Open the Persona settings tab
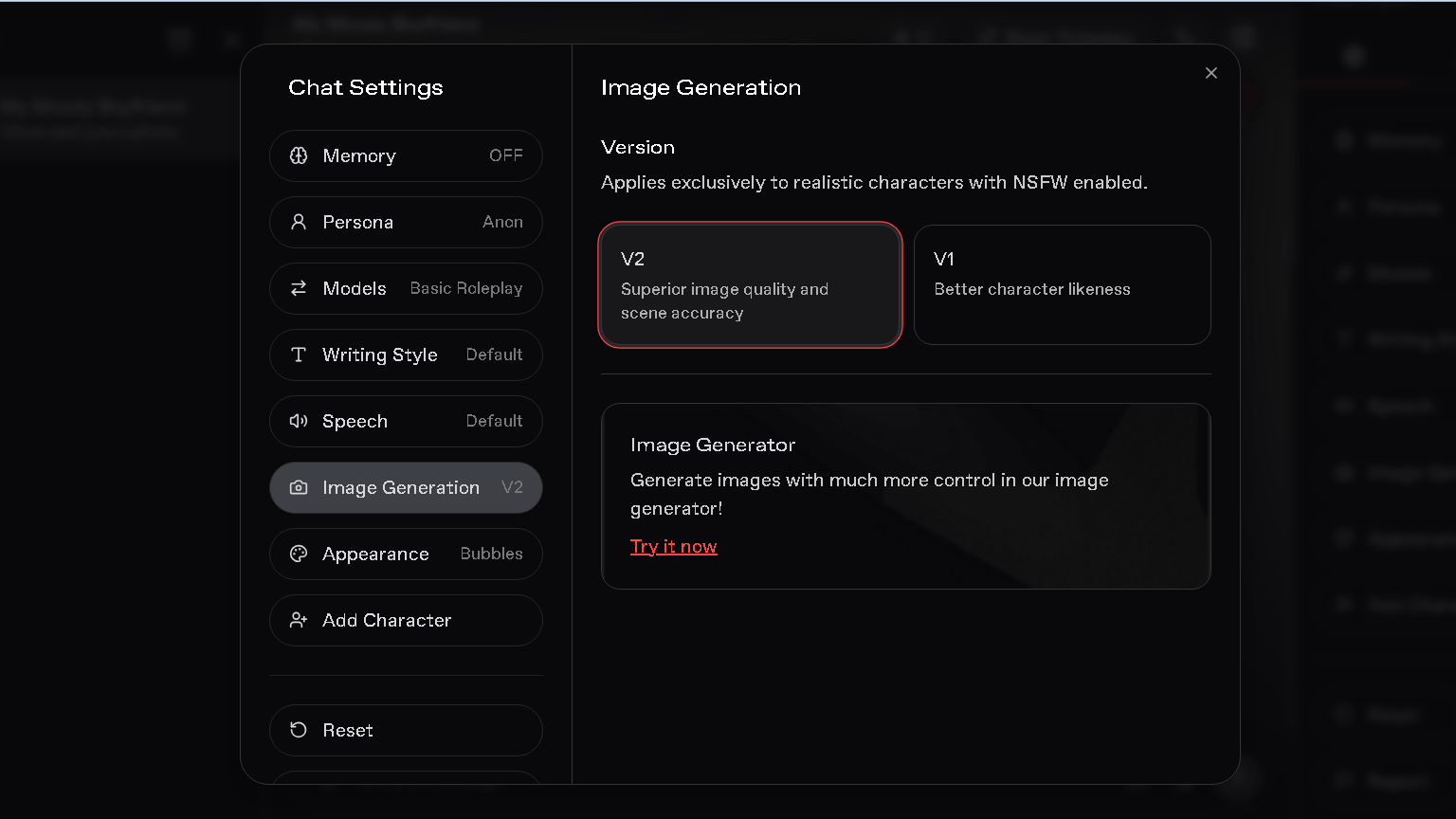The image size is (1456, 819). 406,222
